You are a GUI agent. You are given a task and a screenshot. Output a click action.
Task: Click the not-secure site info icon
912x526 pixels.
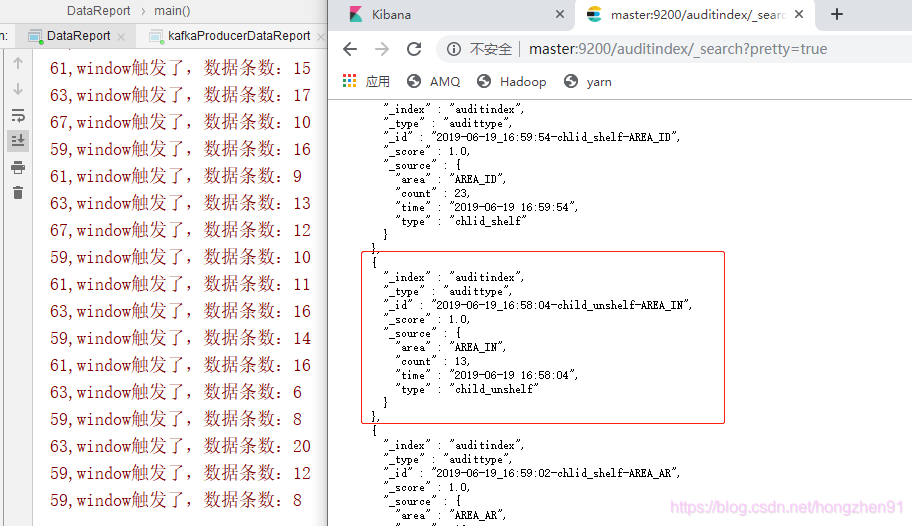click(454, 49)
